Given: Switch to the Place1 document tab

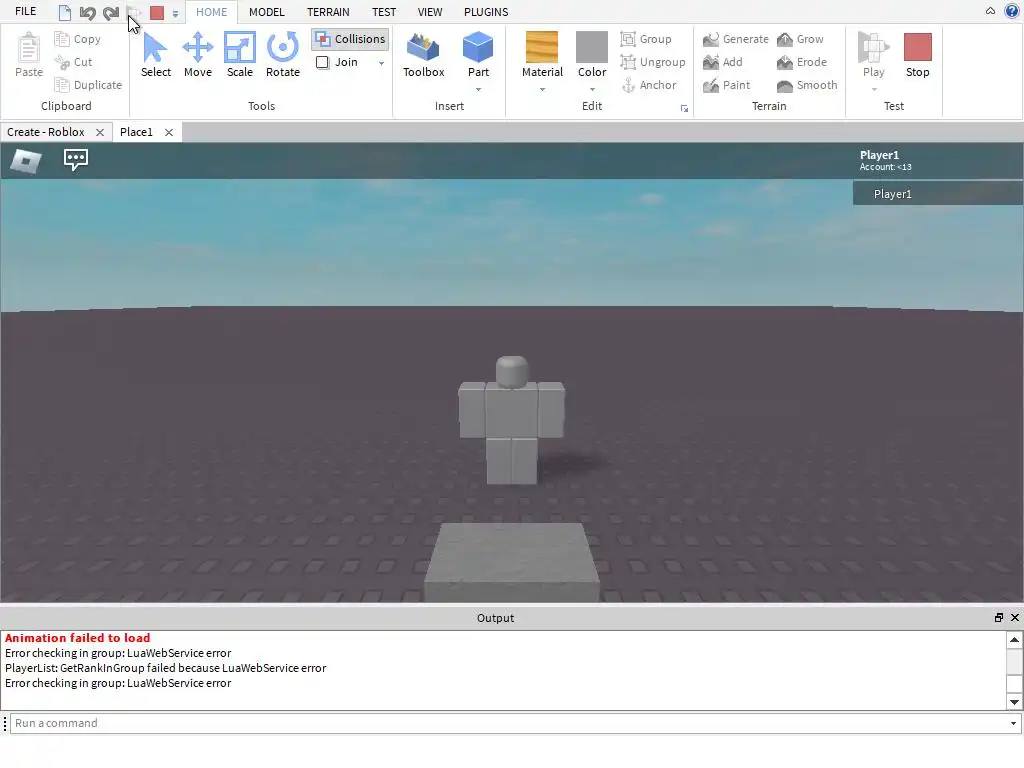Looking at the screenshot, I should (x=136, y=132).
